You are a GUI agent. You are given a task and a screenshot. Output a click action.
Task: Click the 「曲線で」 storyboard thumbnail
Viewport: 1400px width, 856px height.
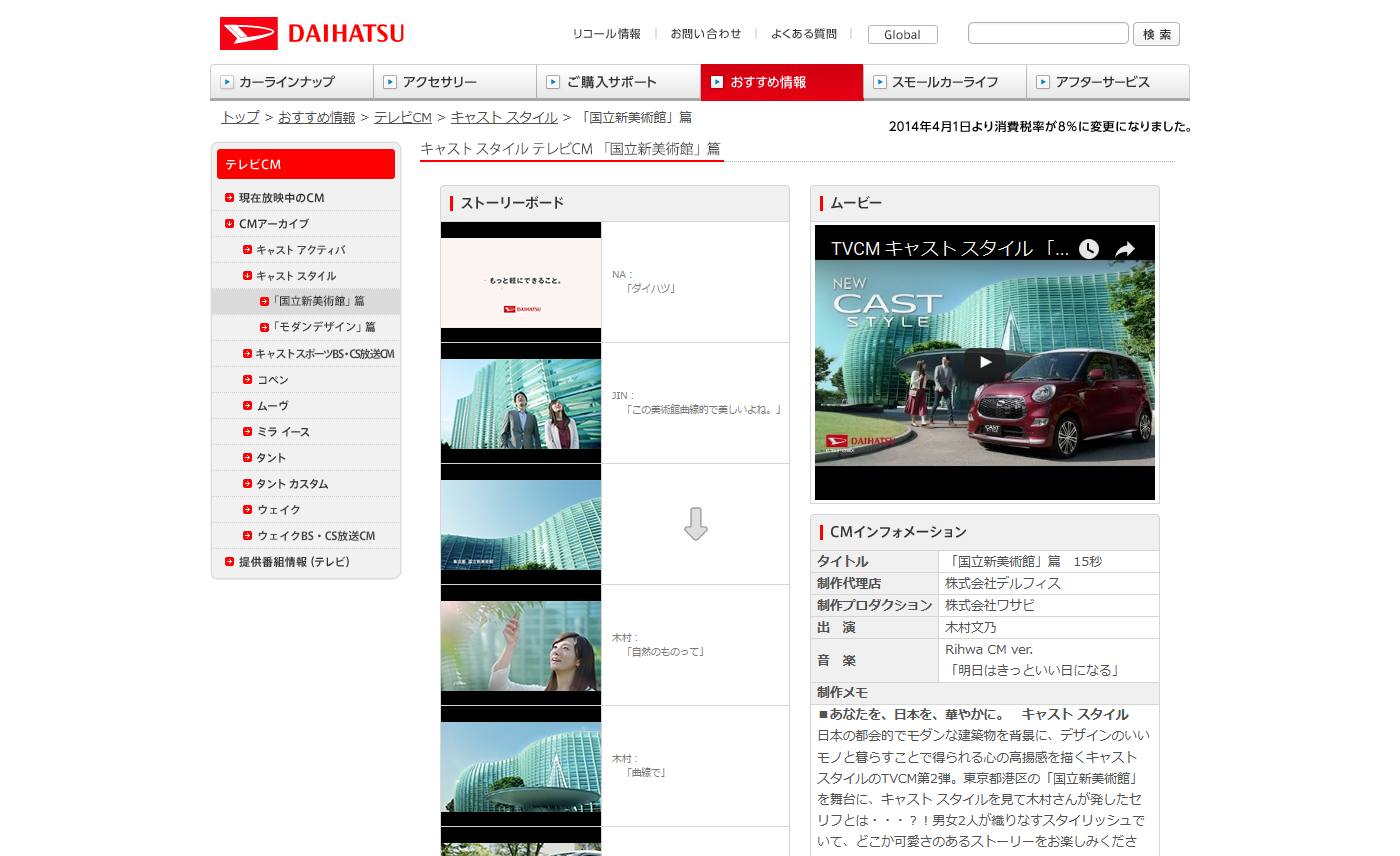[x=521, y=766]
